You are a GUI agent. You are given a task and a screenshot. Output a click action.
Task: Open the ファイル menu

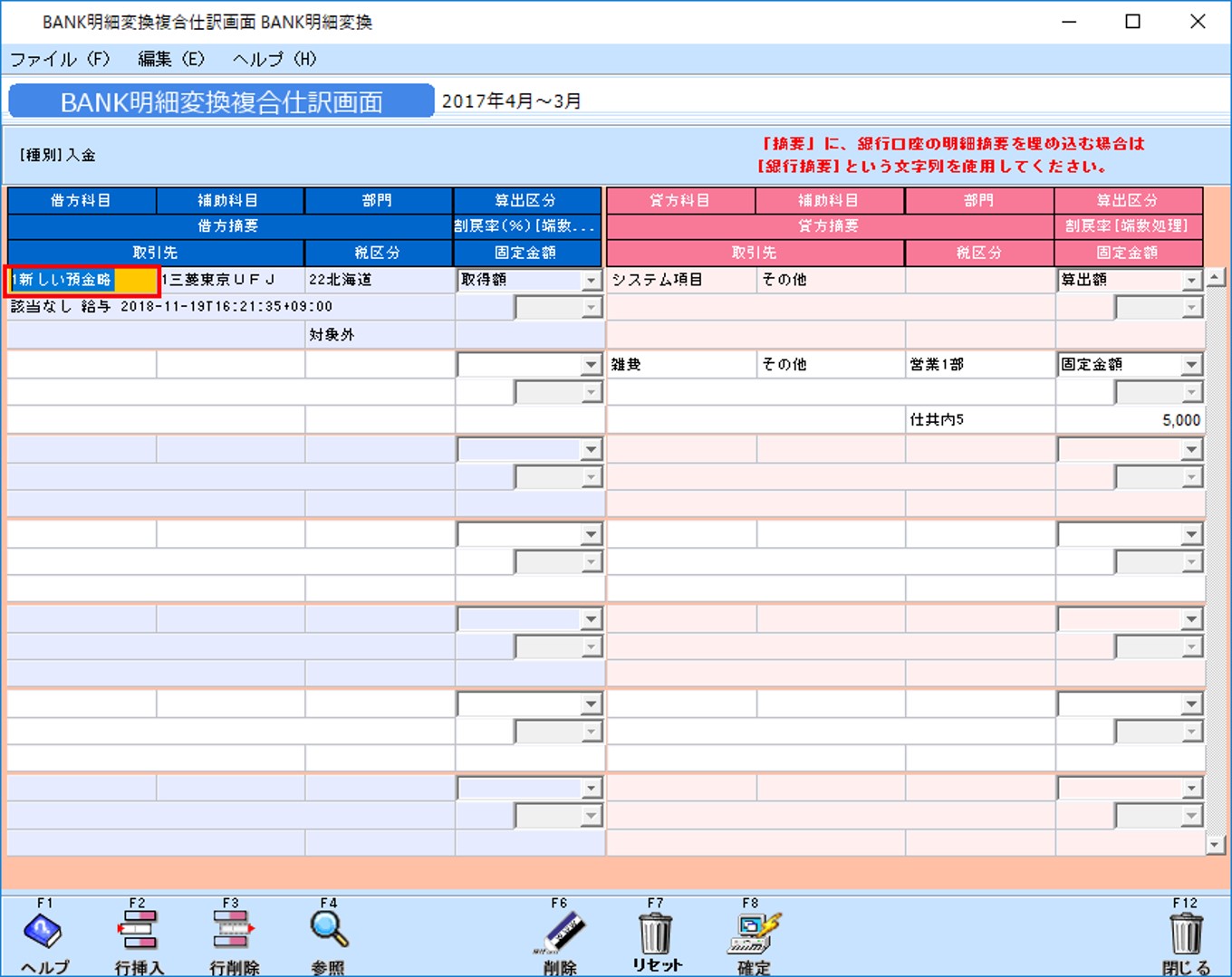60,58
